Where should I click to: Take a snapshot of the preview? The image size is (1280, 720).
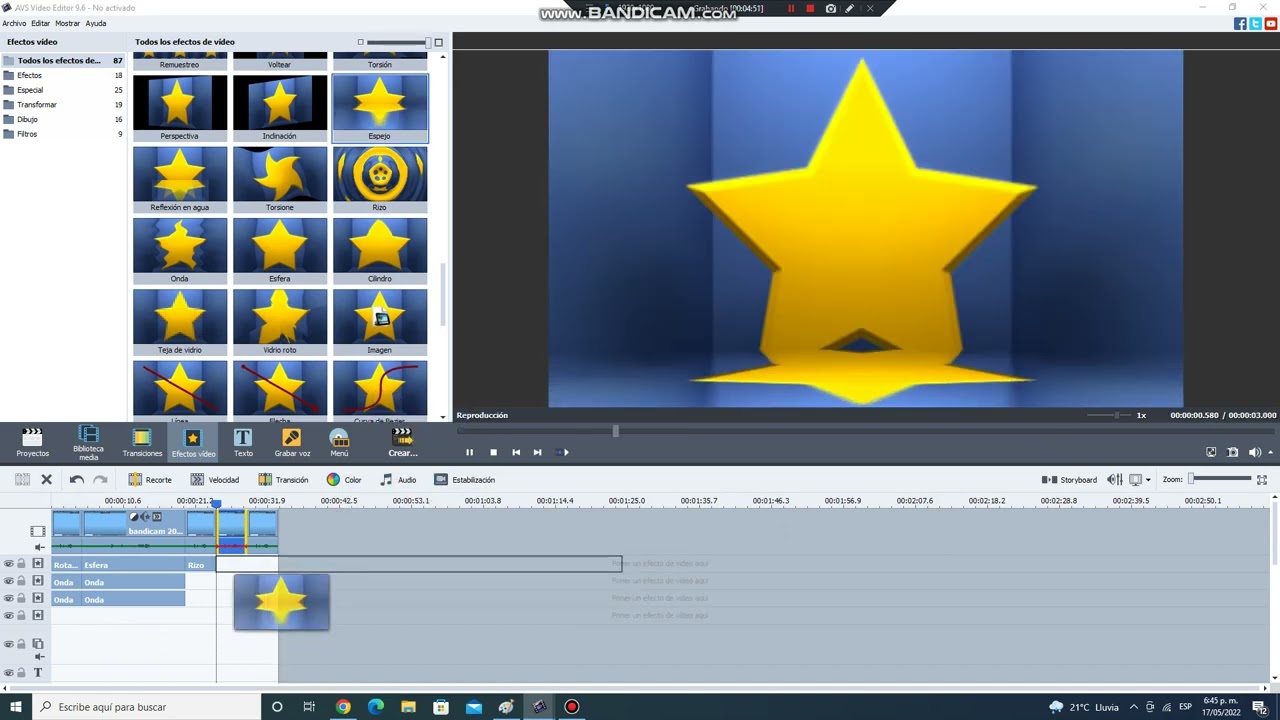tap(1232, 452)
